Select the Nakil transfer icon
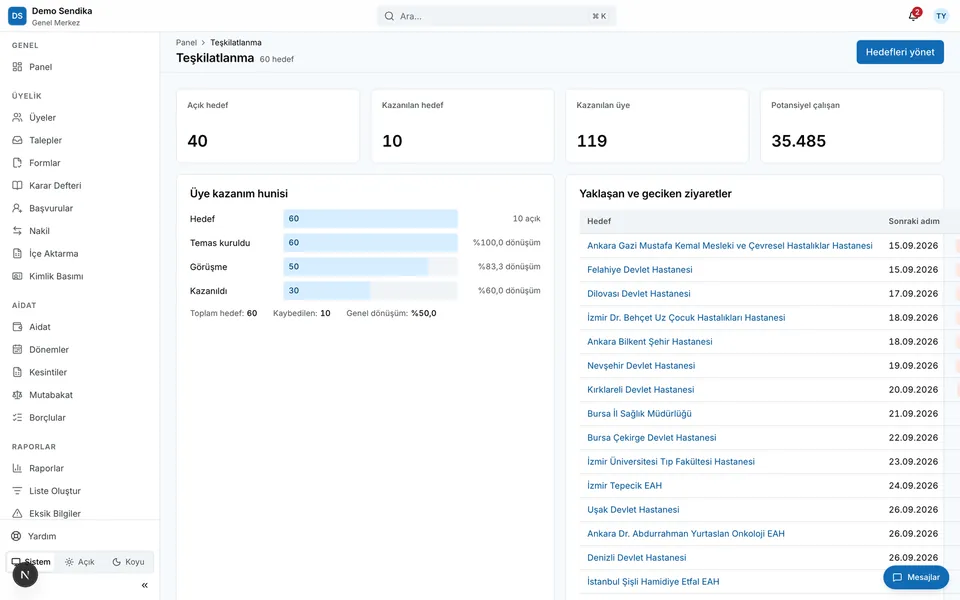This screenshot has height=600, width=960. [17, 230]
